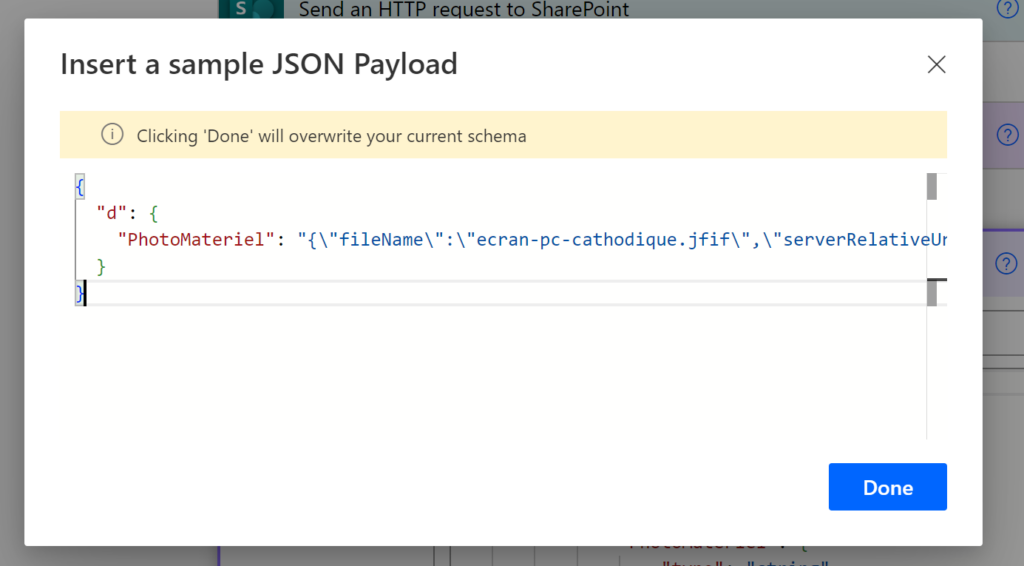This screenshot has height=566, width=1024.
Task: Click the dialog title "Insert a sample JSON Payload"
Action: click(x=259, y=64)
